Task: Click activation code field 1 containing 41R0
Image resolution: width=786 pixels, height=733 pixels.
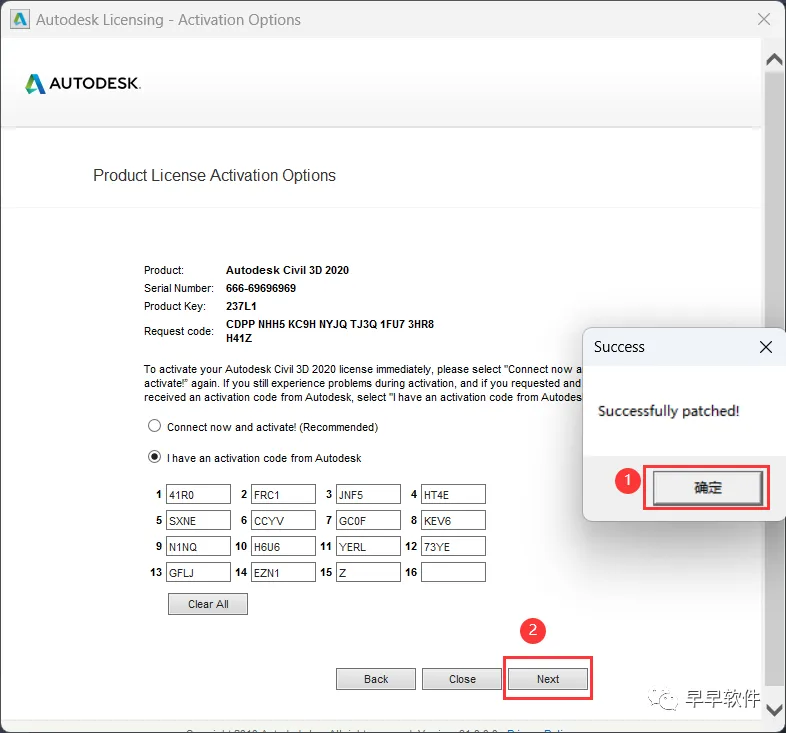Action: pos(199,494)
